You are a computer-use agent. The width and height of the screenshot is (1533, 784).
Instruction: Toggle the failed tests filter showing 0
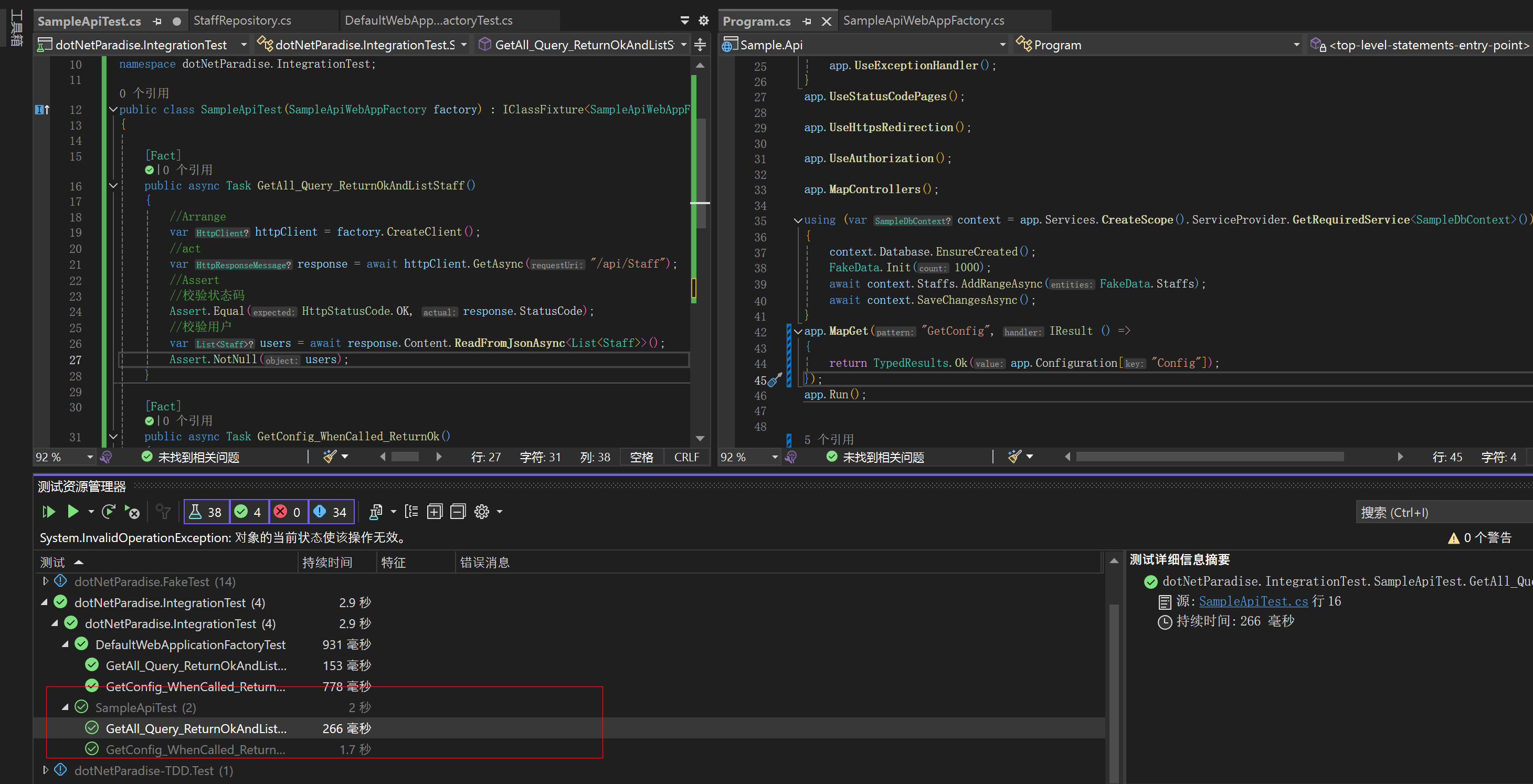click(288, 512)
